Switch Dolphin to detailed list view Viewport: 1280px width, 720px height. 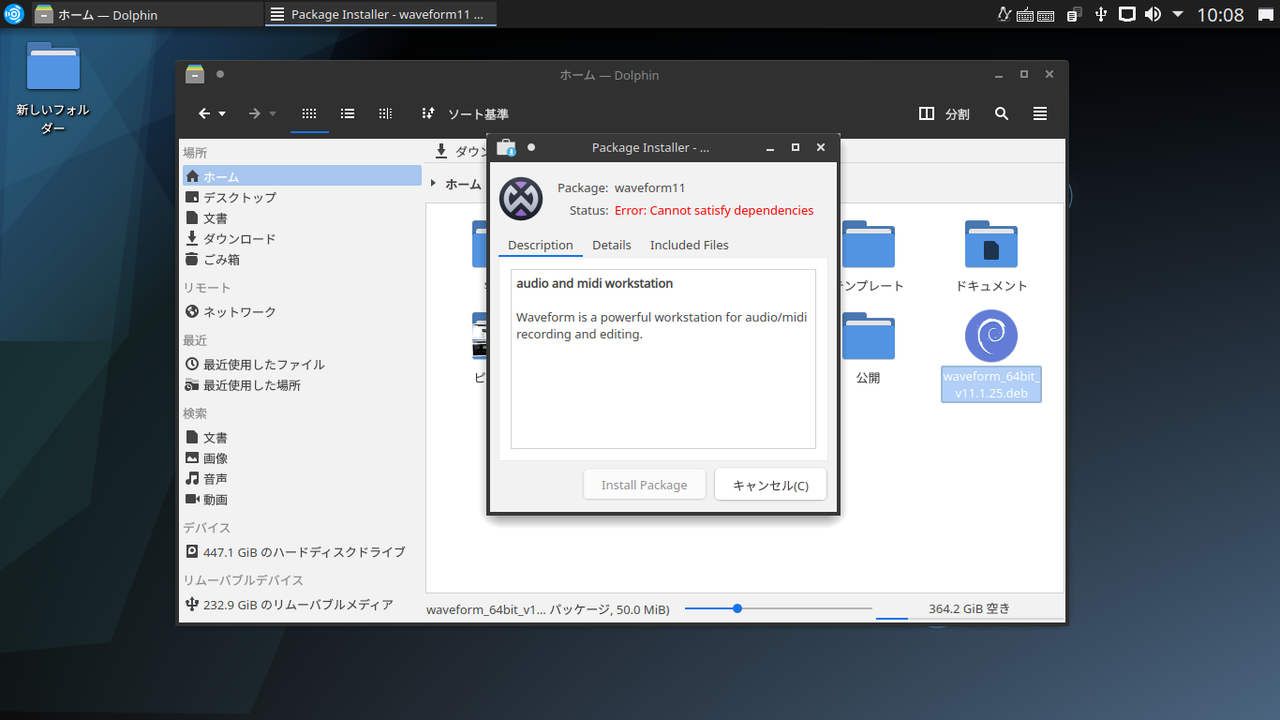point(347,113)
